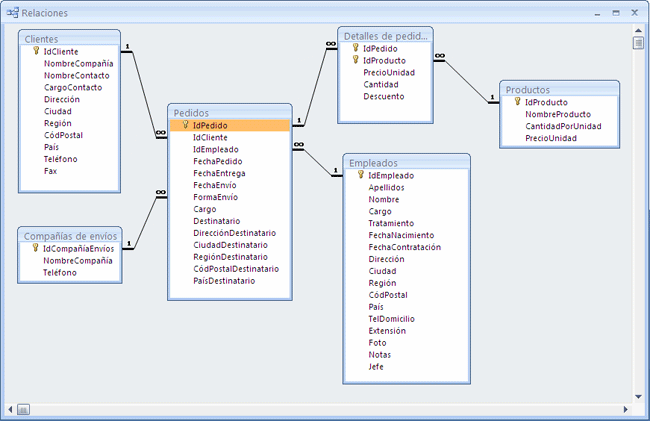Click the key icon beside IdCompañíaEnvíos
Viewport: 650px width, 421px height.
tap(37, 248)
